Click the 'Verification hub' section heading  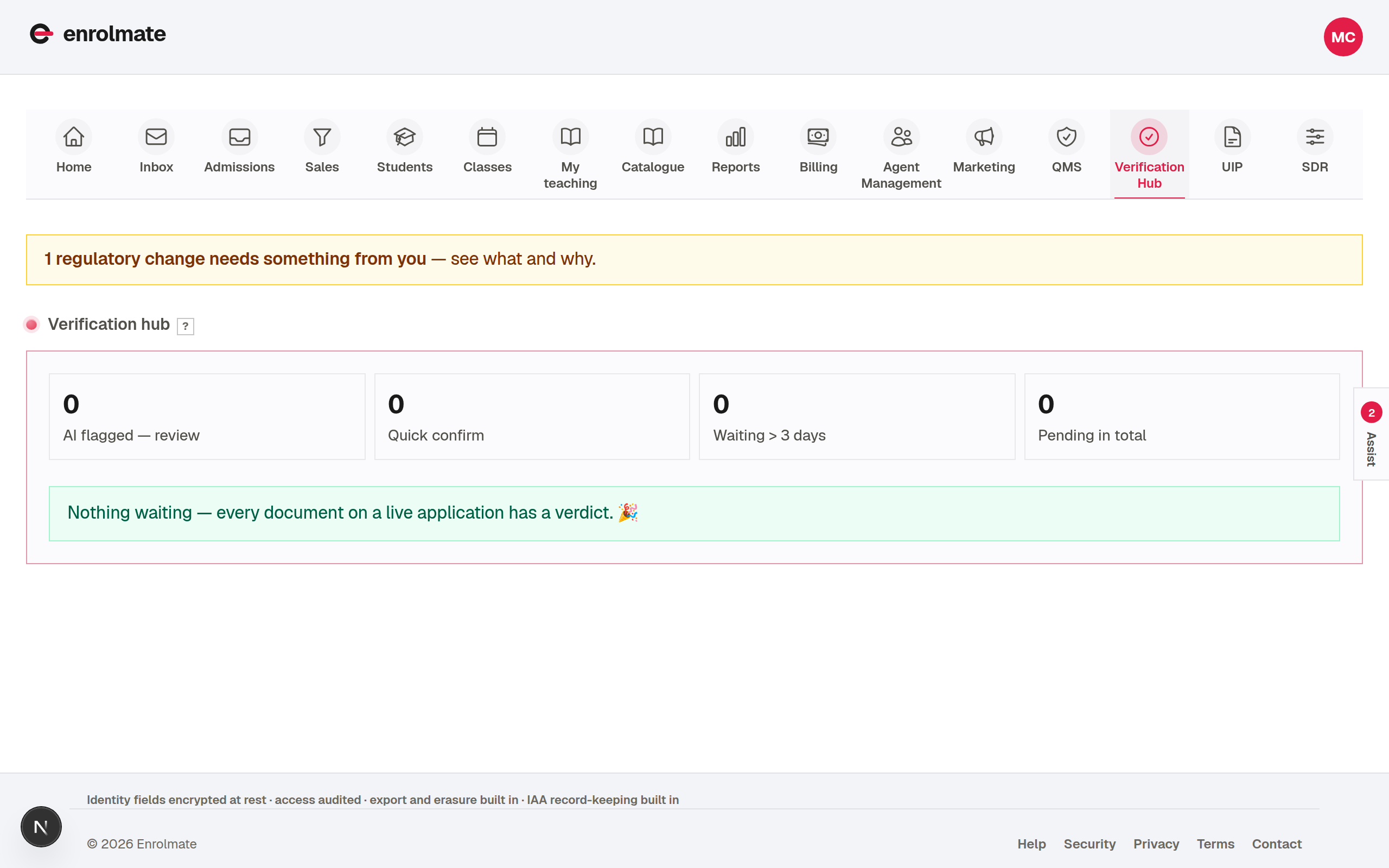(109, 324)
